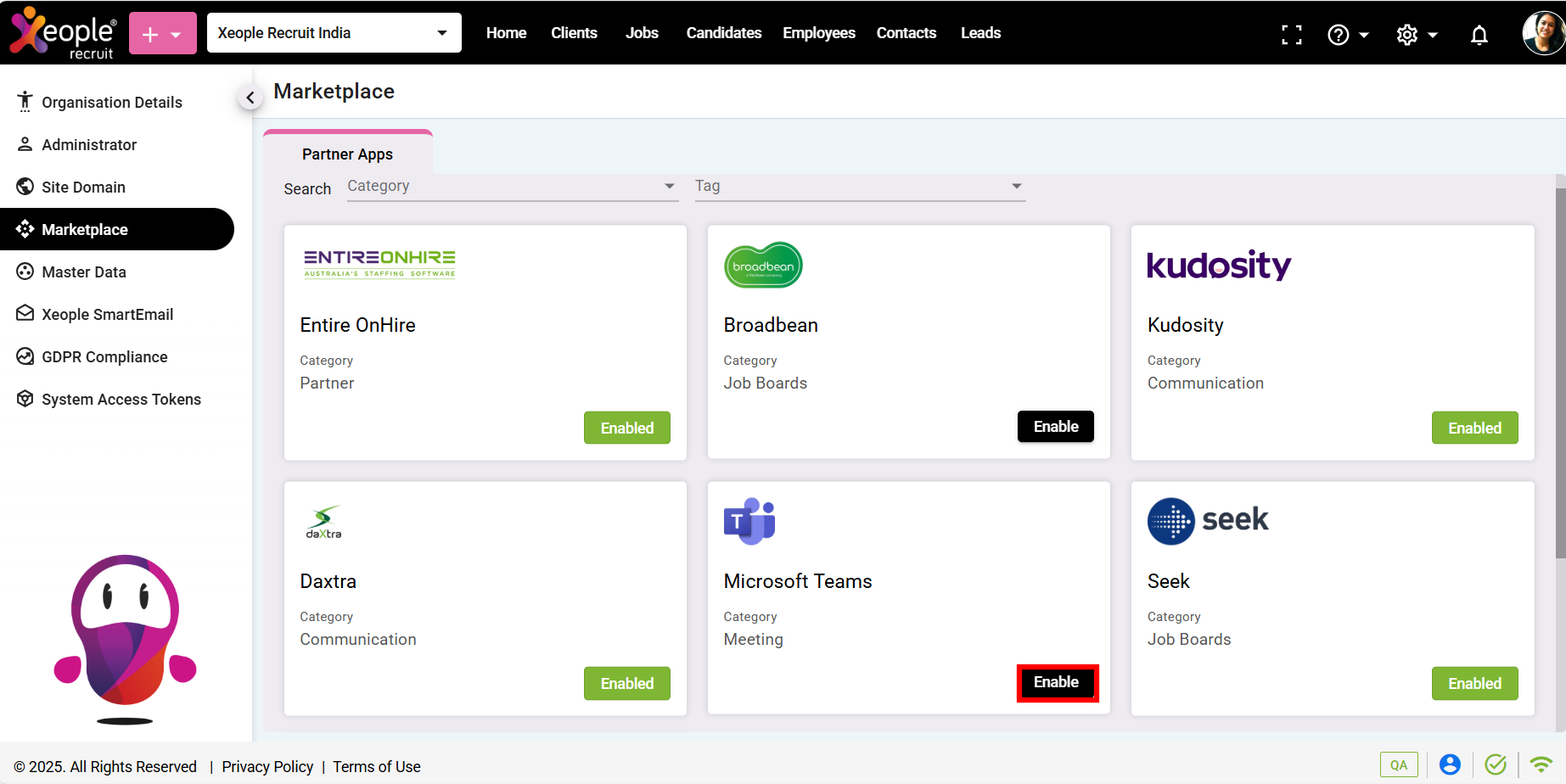
Task: Click the Marketplace page heading
Action: pos(334,92)
